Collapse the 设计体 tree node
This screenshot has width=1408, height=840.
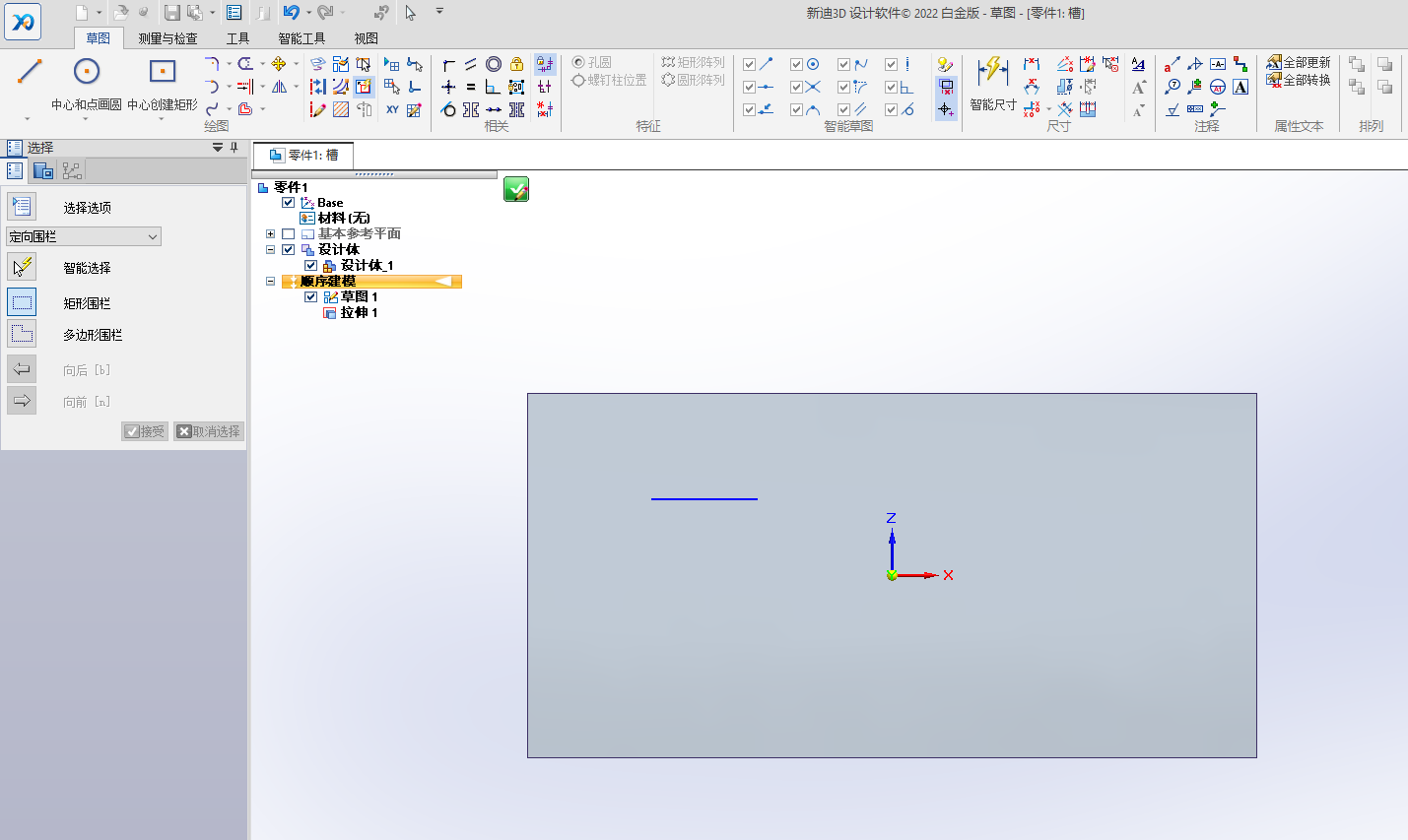270,249
